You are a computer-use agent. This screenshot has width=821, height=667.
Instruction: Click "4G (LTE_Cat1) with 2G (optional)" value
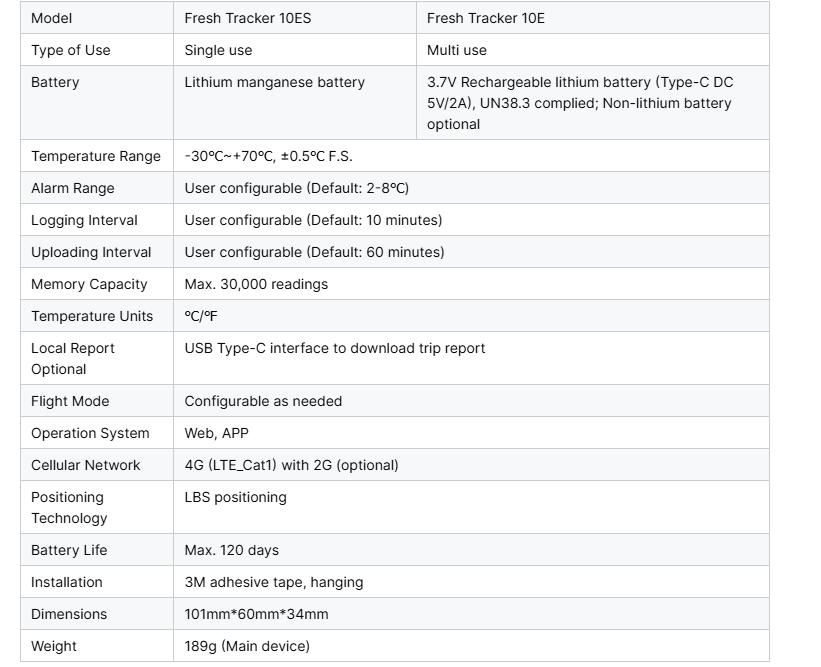pyautogui.click(x=291, y=465)
